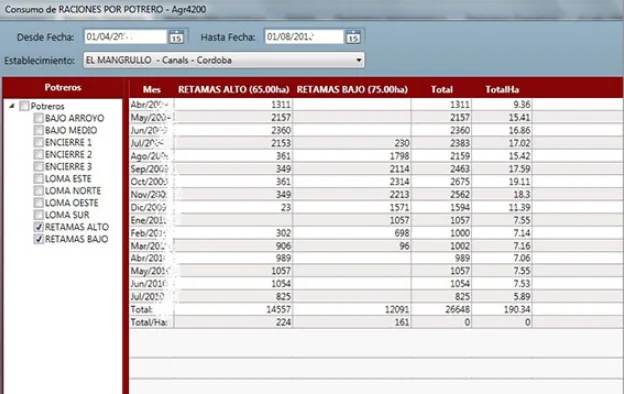Select the Total/Ha value 224

(233, 322)
